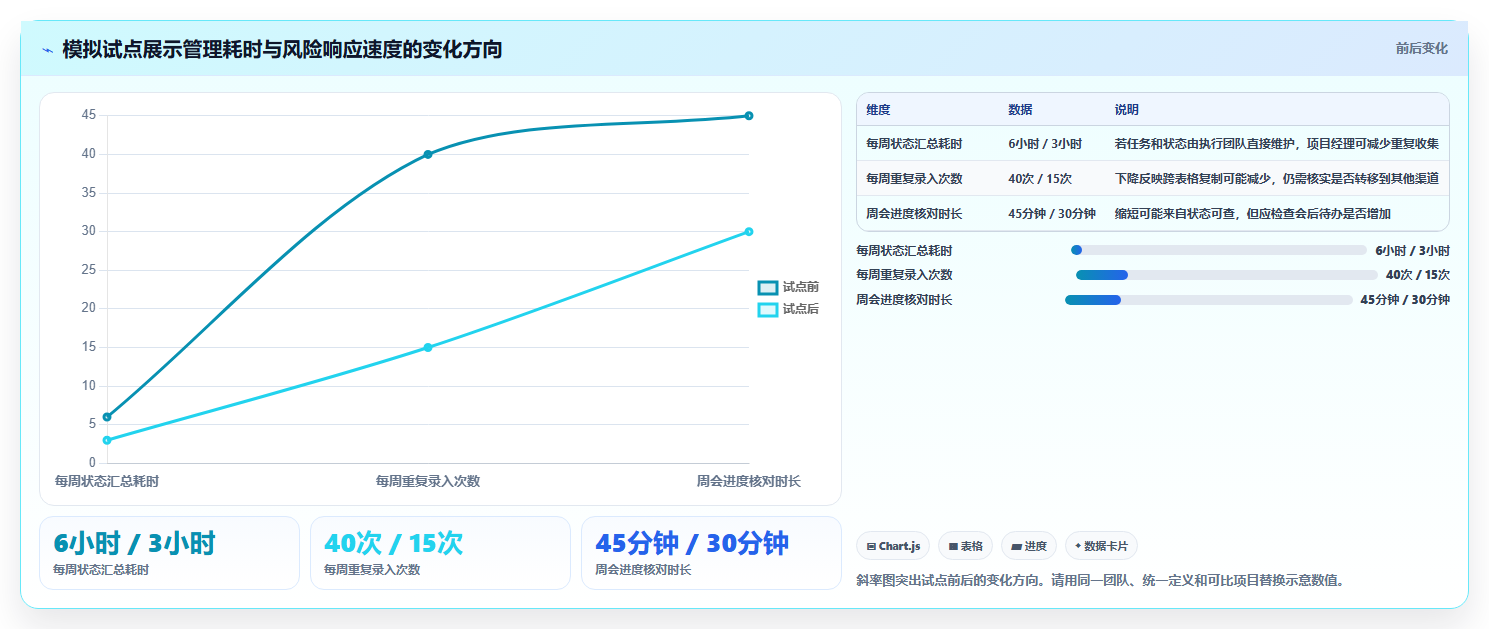The height and width of the screenshot is (629, 1489).
Task: Click the 每周重复录入次数 progress bar
Action: click(x=1226, y=275)
